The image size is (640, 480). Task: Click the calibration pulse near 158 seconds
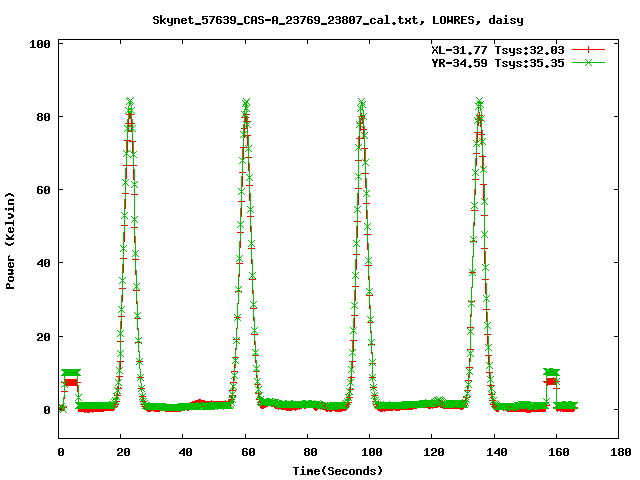551,377
